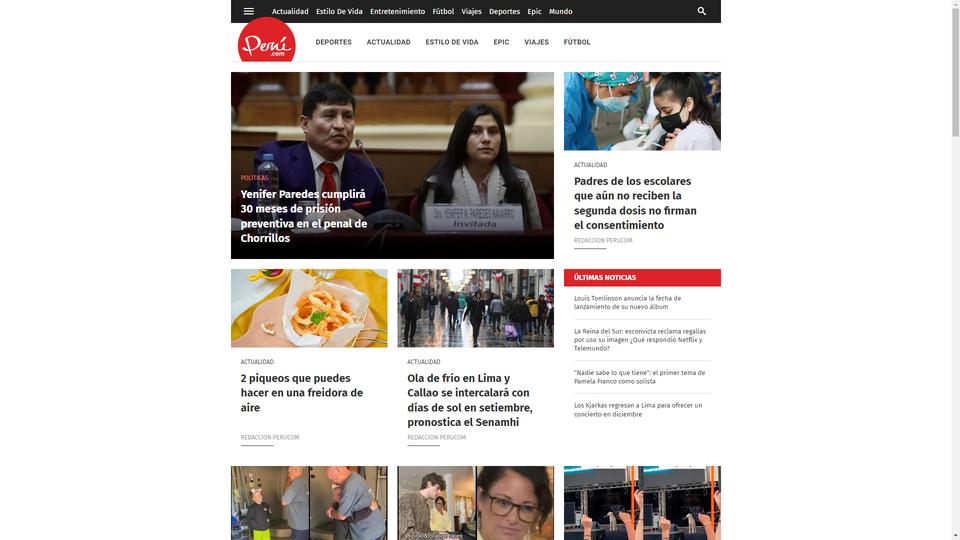Read Padres de los escolares article

(636, 203)
